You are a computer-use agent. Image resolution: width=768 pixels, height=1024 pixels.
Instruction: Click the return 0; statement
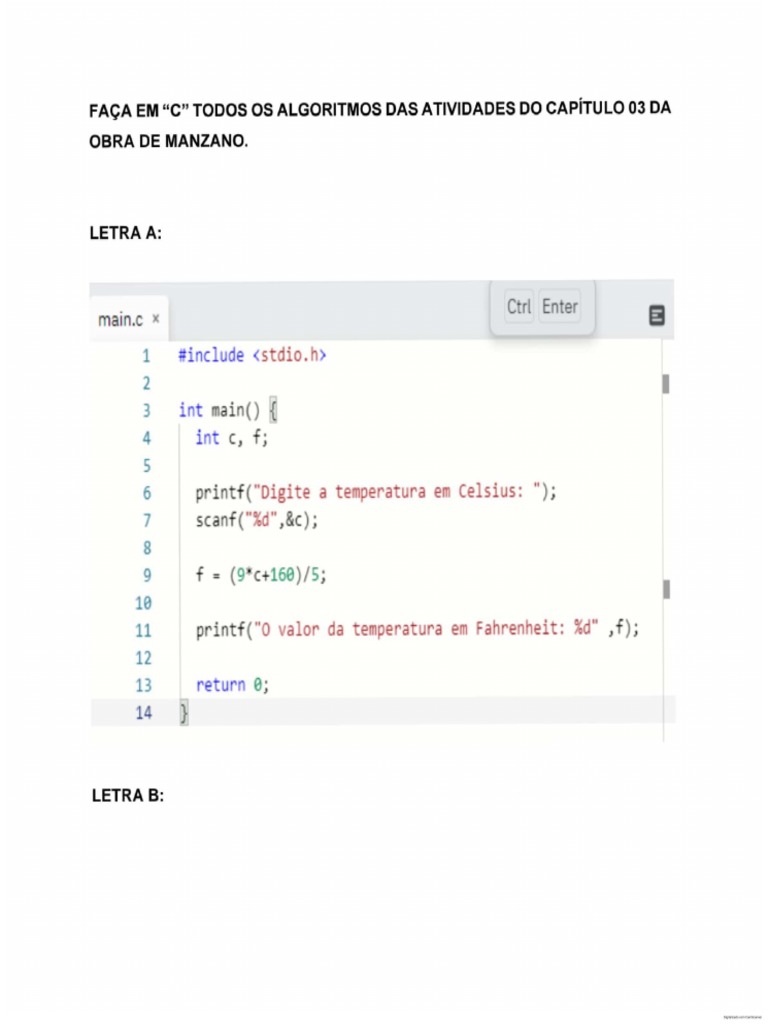(232, 685)
